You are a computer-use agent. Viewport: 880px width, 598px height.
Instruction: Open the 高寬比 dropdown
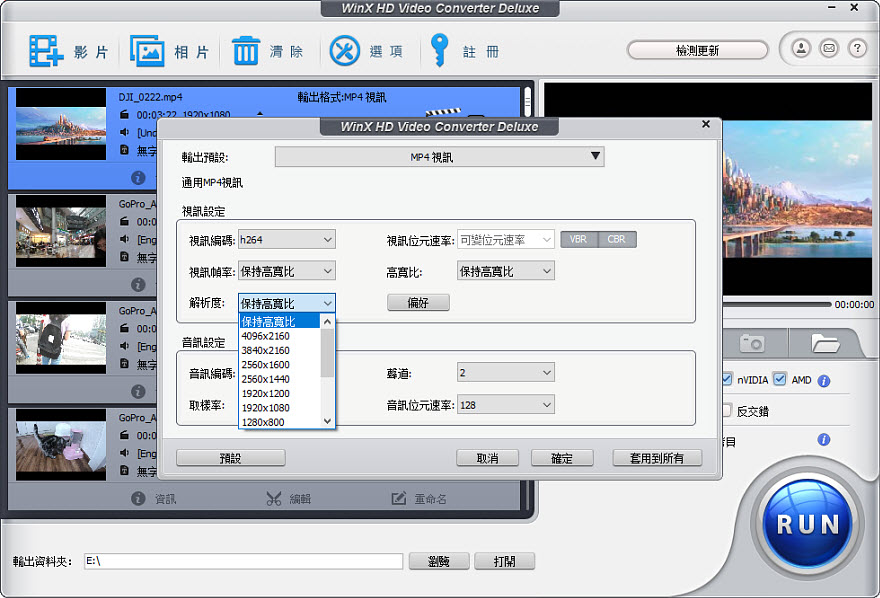[506, 272]
